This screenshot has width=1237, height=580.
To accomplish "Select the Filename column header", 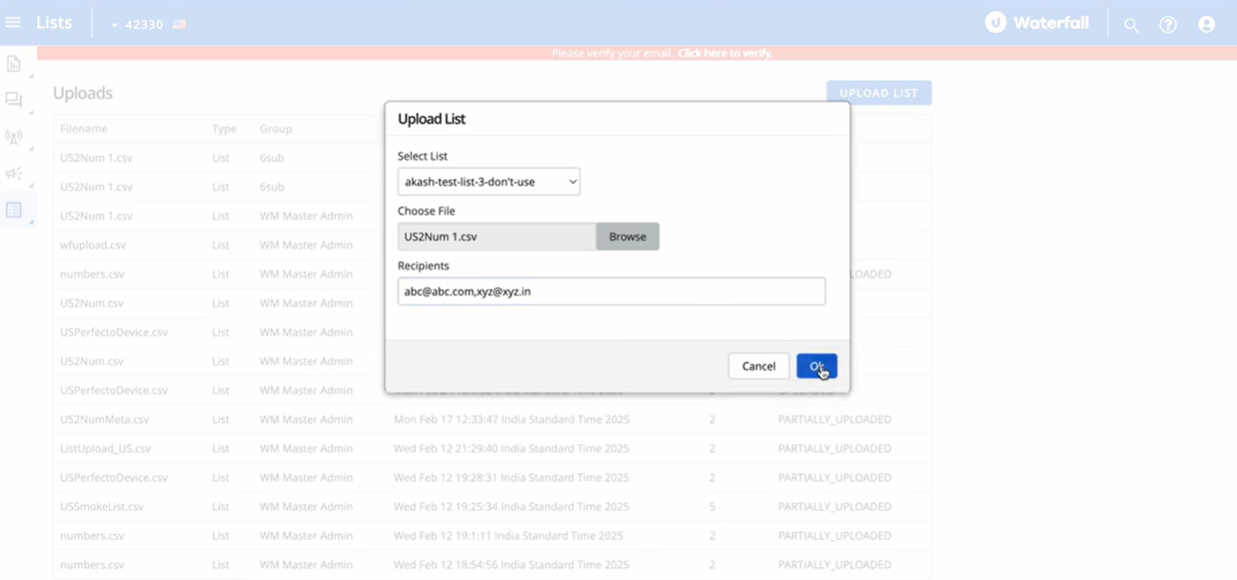I will [85, 128].
